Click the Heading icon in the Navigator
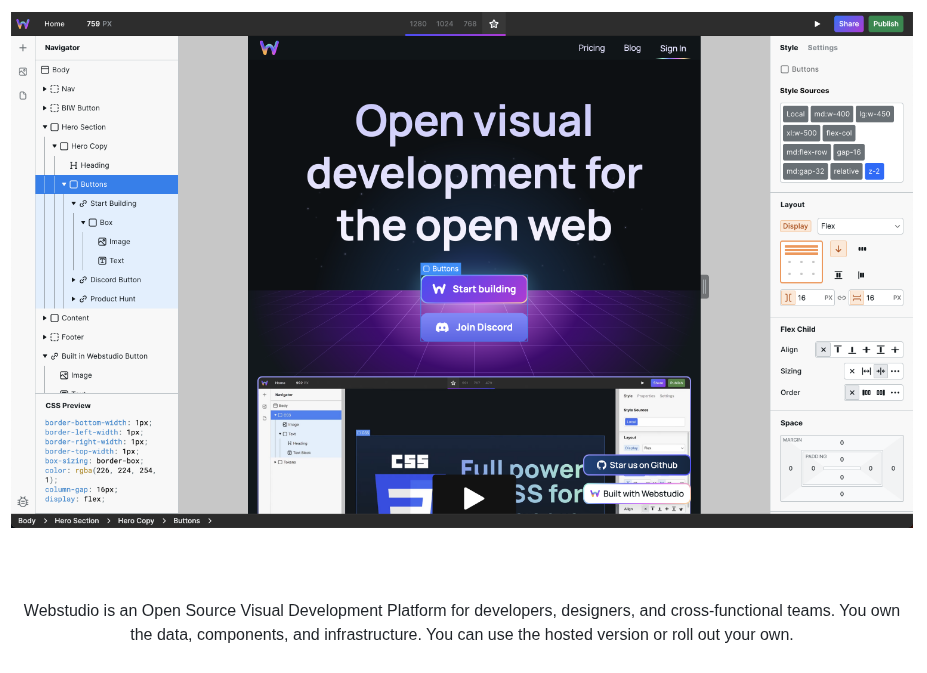This screenshot has height=673, width=927. pyautogui.click(x=74, y=166)
